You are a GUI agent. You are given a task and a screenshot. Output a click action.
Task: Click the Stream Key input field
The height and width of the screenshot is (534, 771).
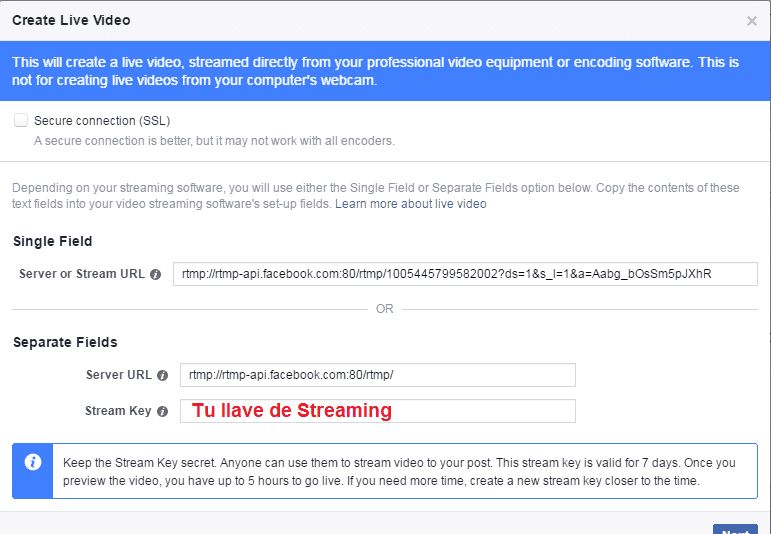pyautogui.click(x=377, y=411)
